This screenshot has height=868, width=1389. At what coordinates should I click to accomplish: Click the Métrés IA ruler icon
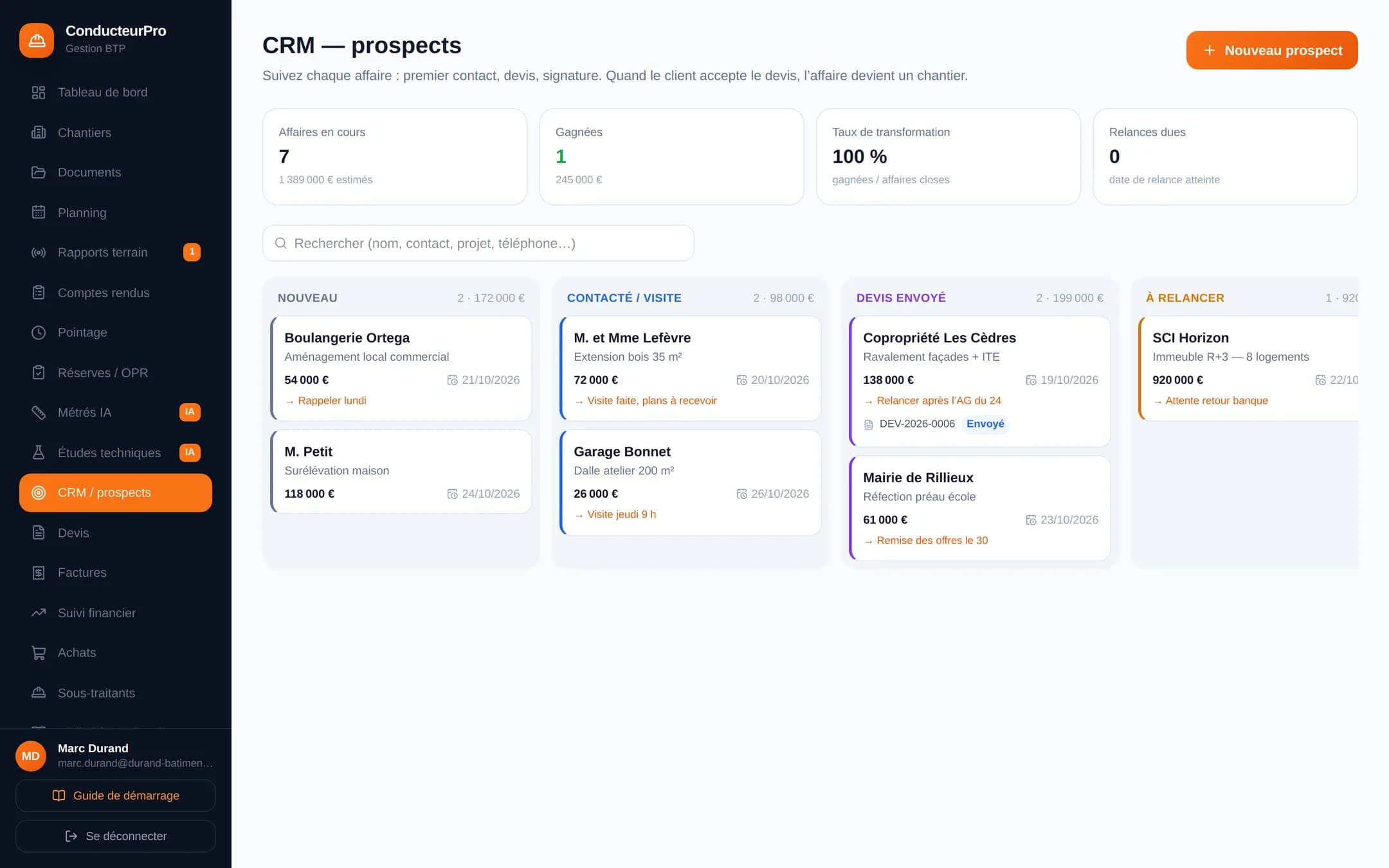39,413
